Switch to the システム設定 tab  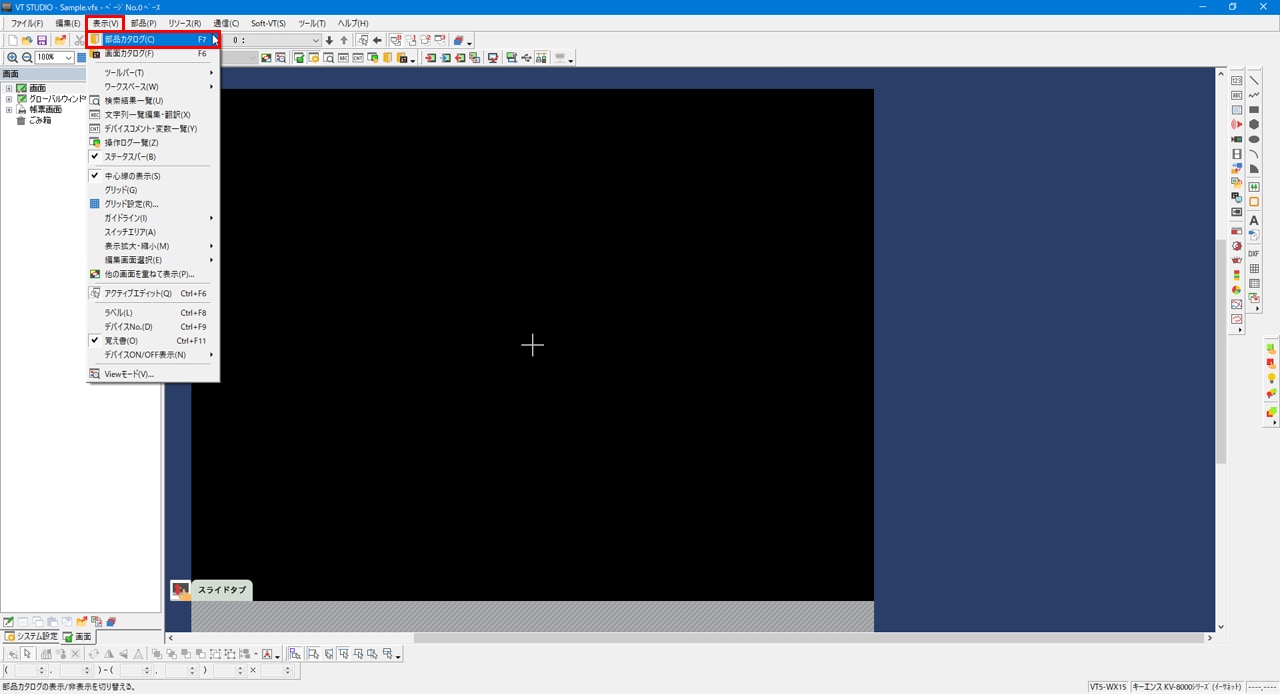click(x=30, y=637)
